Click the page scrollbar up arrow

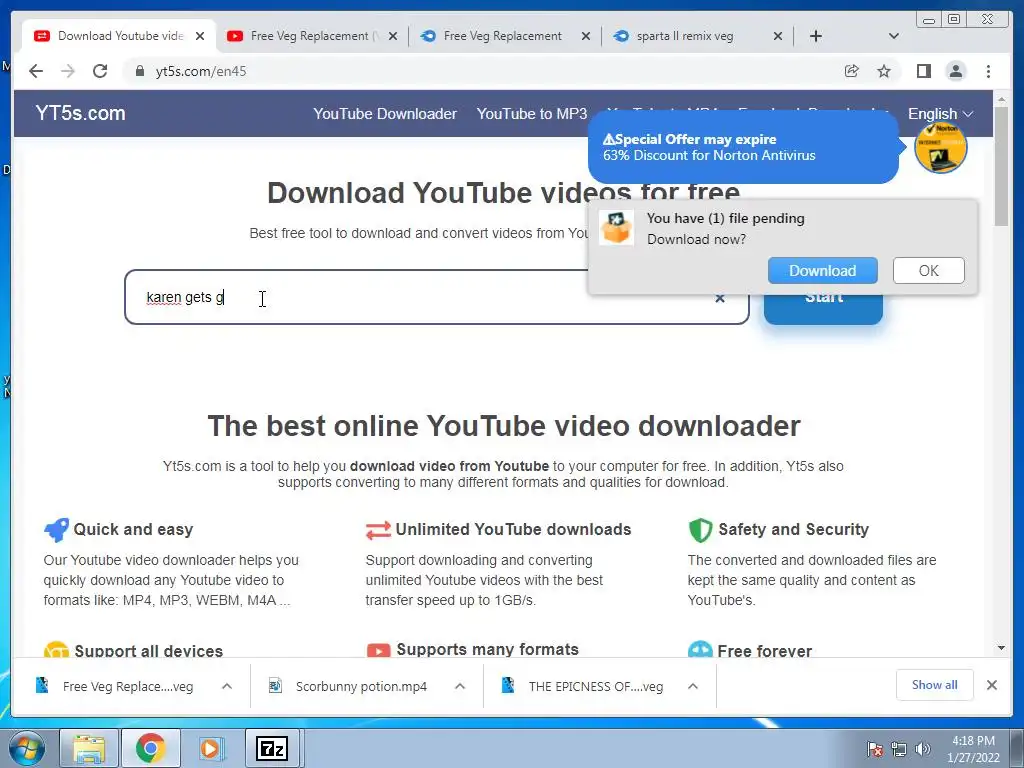point(1001,99)
